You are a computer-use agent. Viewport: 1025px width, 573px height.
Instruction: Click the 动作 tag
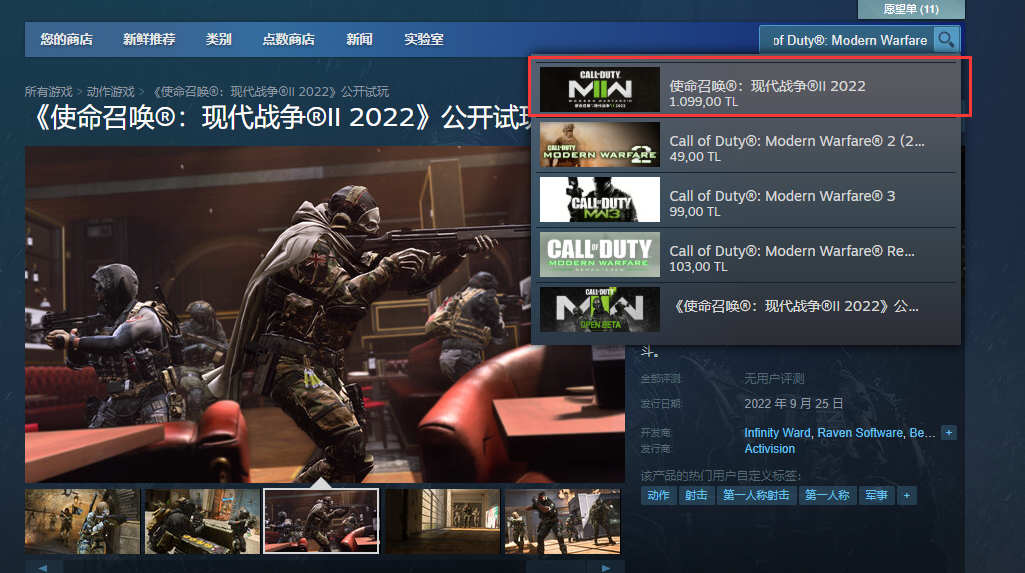click(658, 495)
